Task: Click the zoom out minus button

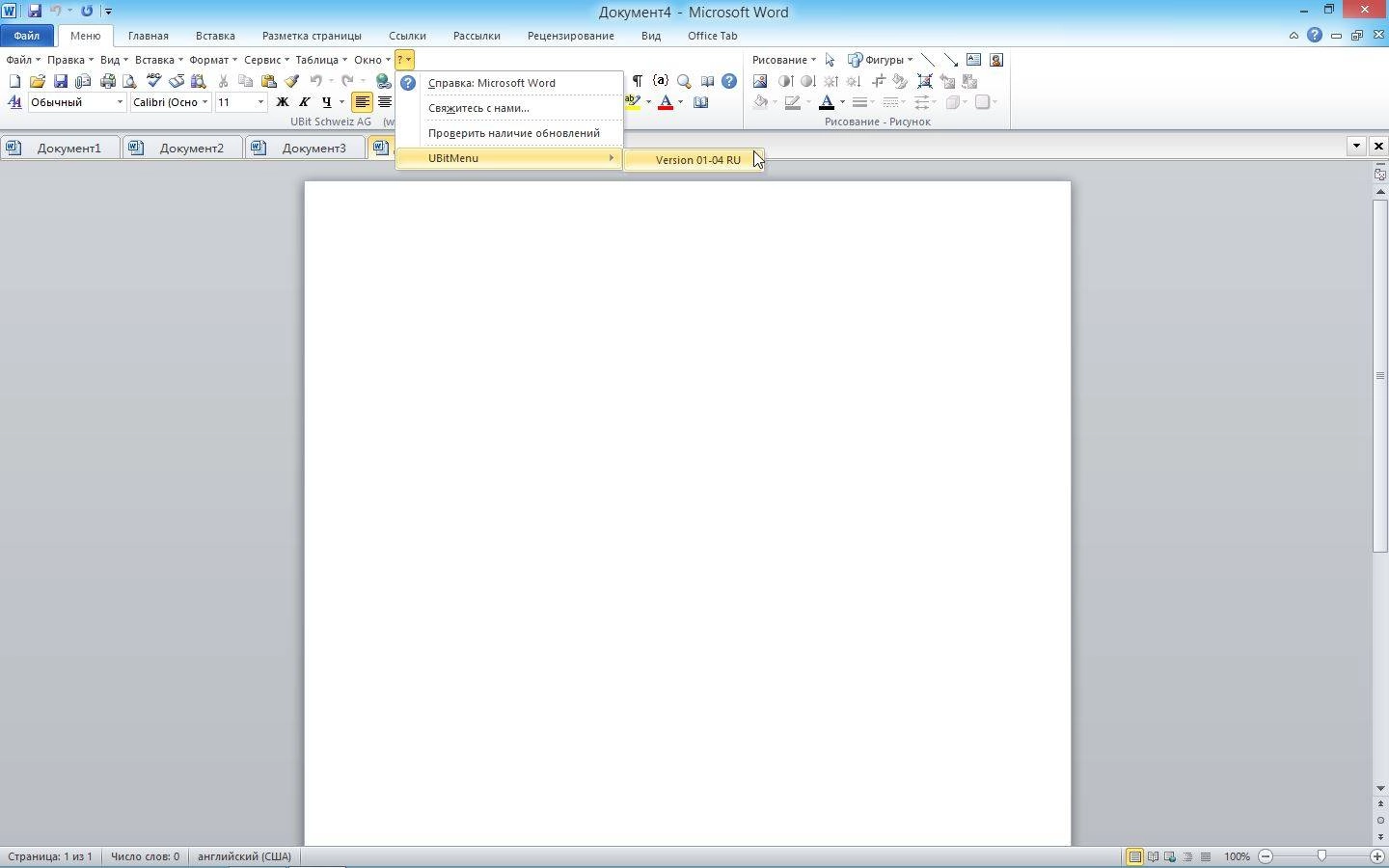Action: pyautogui.click(x=1266, y=856)
